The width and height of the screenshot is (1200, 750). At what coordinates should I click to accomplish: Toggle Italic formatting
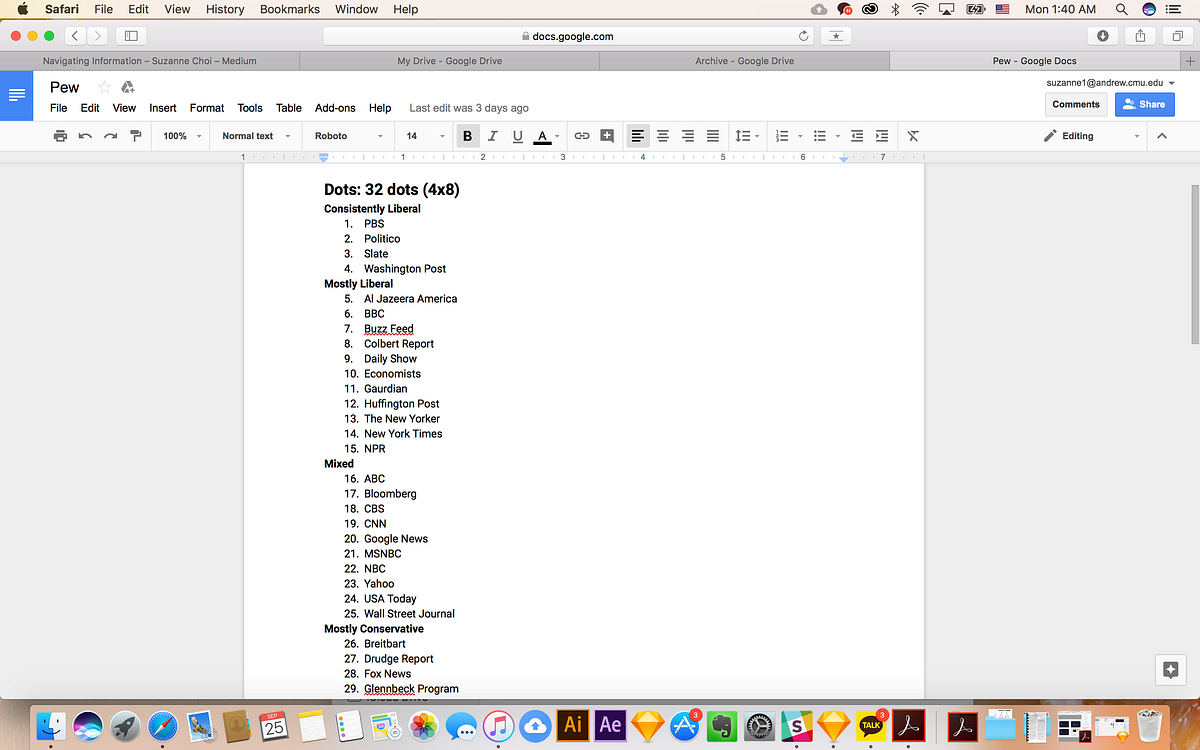(x=492, y=136)
